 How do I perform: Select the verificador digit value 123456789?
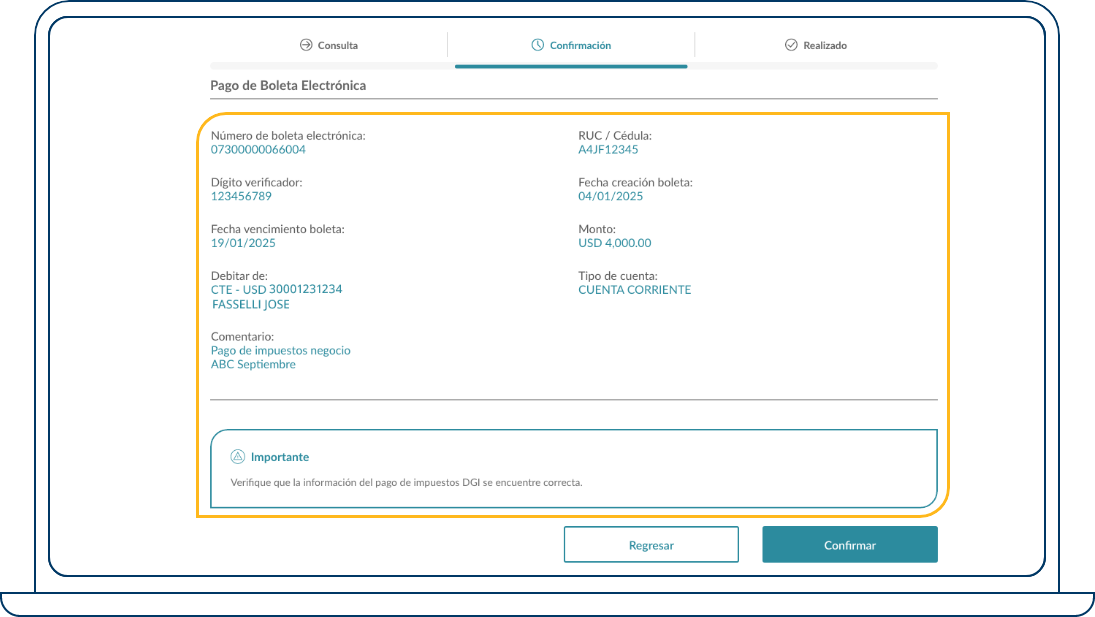tap(241, 197)
